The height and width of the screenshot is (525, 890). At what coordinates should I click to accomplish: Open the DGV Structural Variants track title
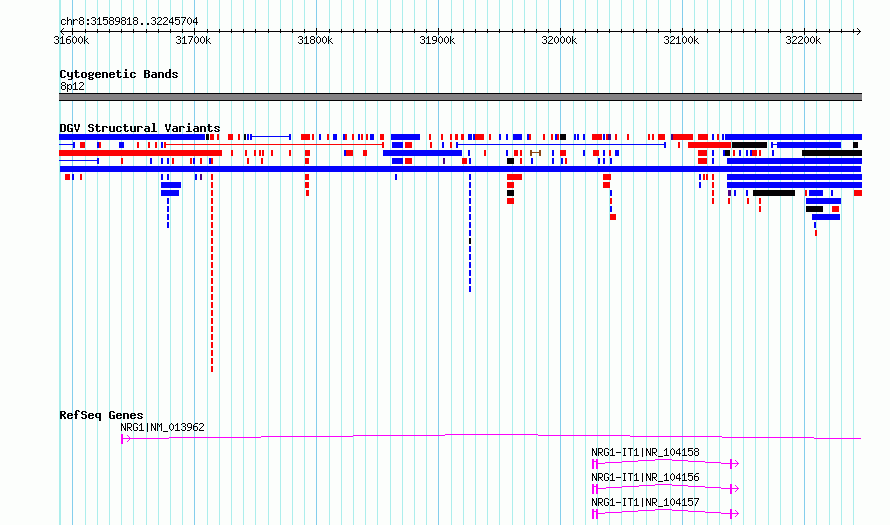(140, 128)
